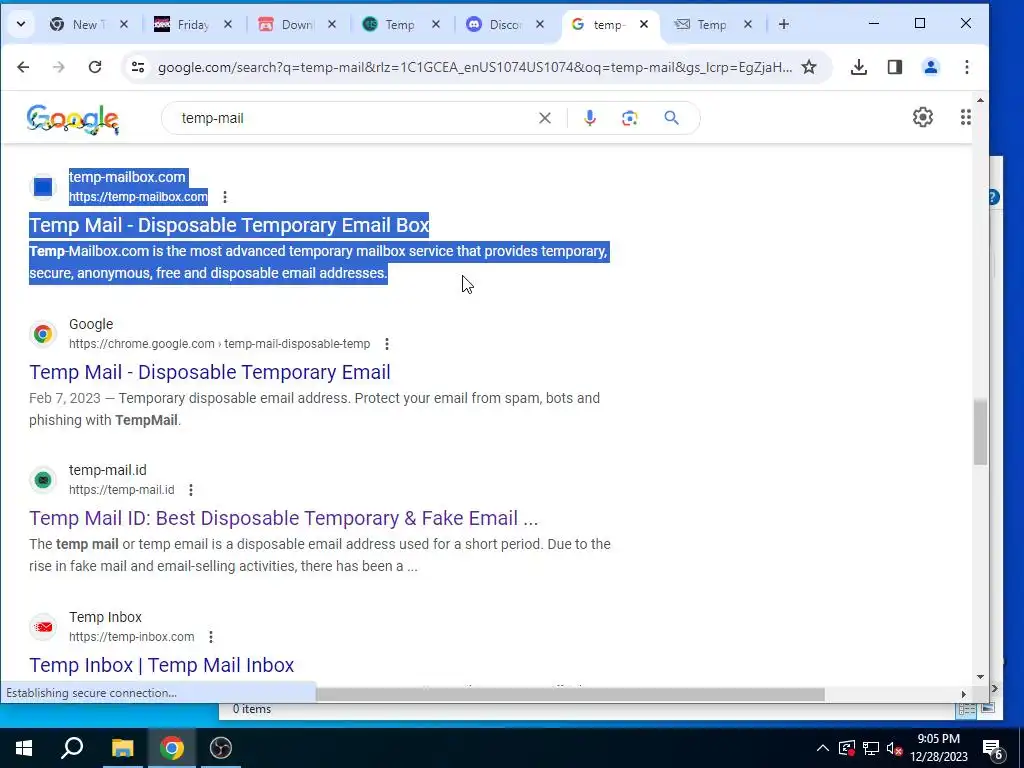This screenshot has height=768, width=1024.
Task: Go back to the previous page
Action: click(x=23, y=67)
